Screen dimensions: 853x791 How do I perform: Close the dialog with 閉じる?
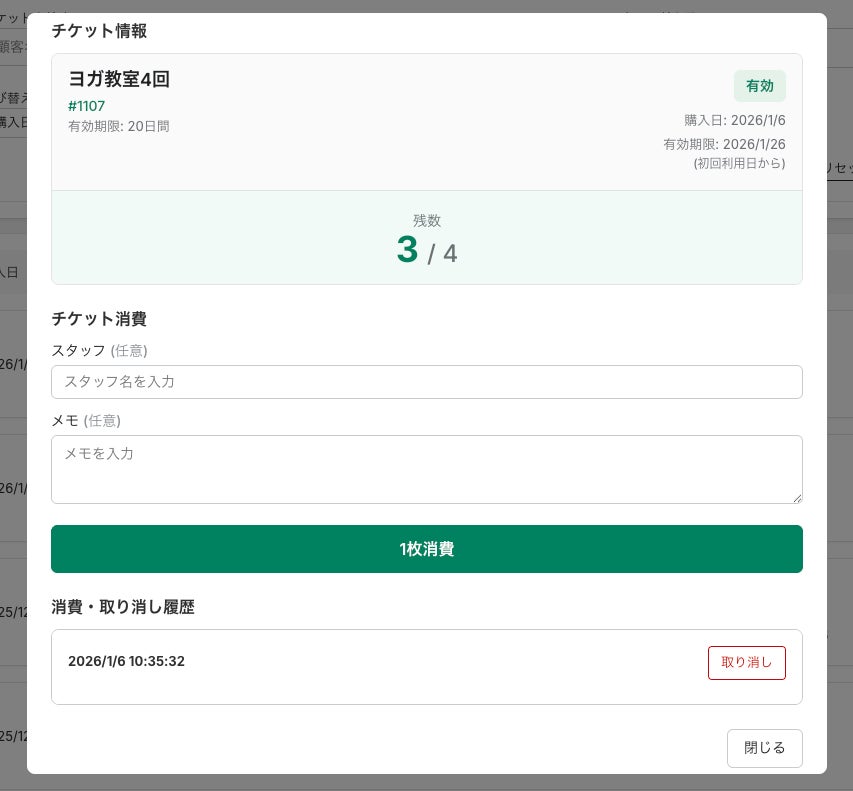[x=764, y=748]
